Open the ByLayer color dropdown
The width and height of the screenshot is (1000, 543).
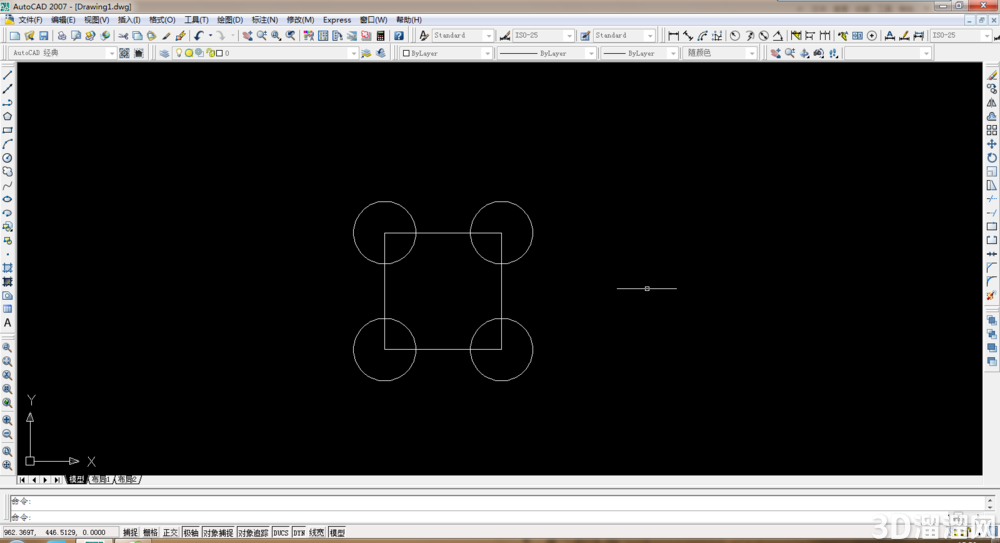(446, 53)
